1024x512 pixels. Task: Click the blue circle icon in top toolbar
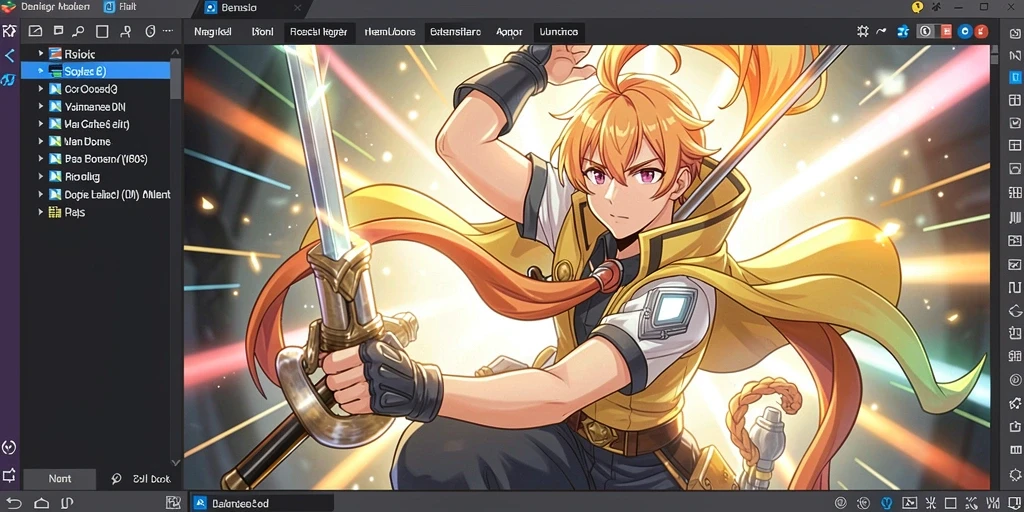(x=965, y=31)
